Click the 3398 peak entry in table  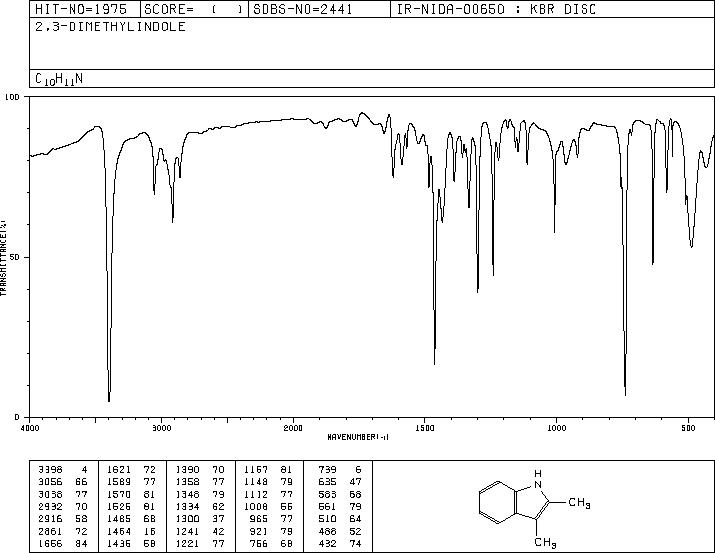coord(63,470)
